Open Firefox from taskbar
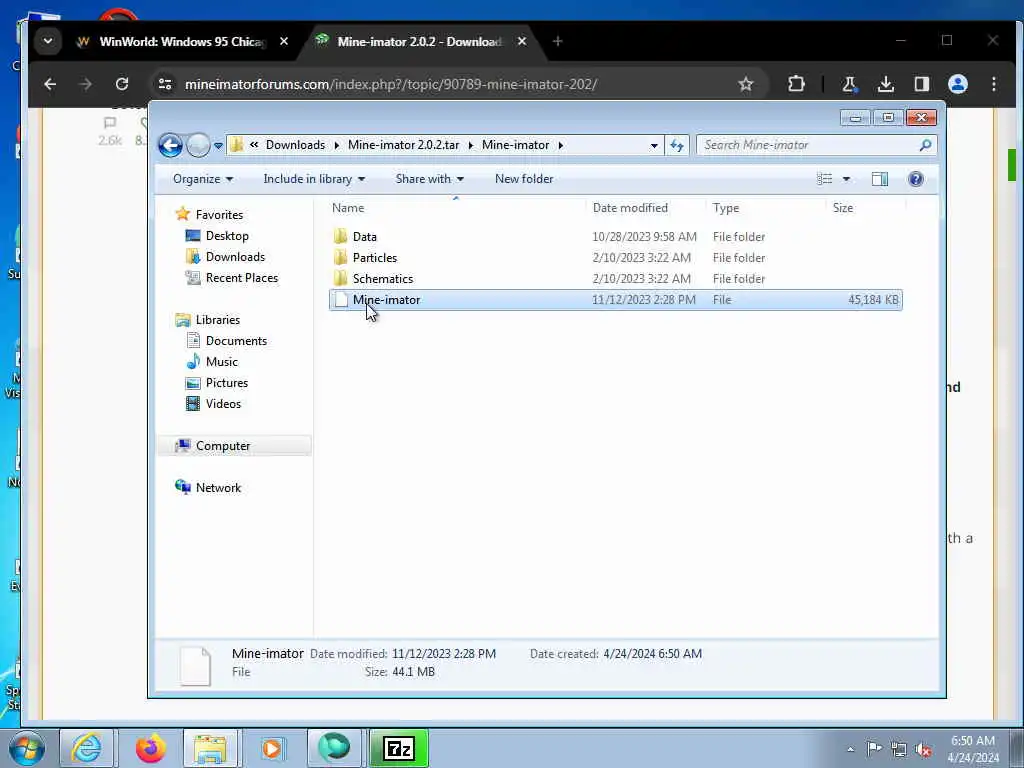This screenshot has width=1024, height=768. [x=150, y=748]
